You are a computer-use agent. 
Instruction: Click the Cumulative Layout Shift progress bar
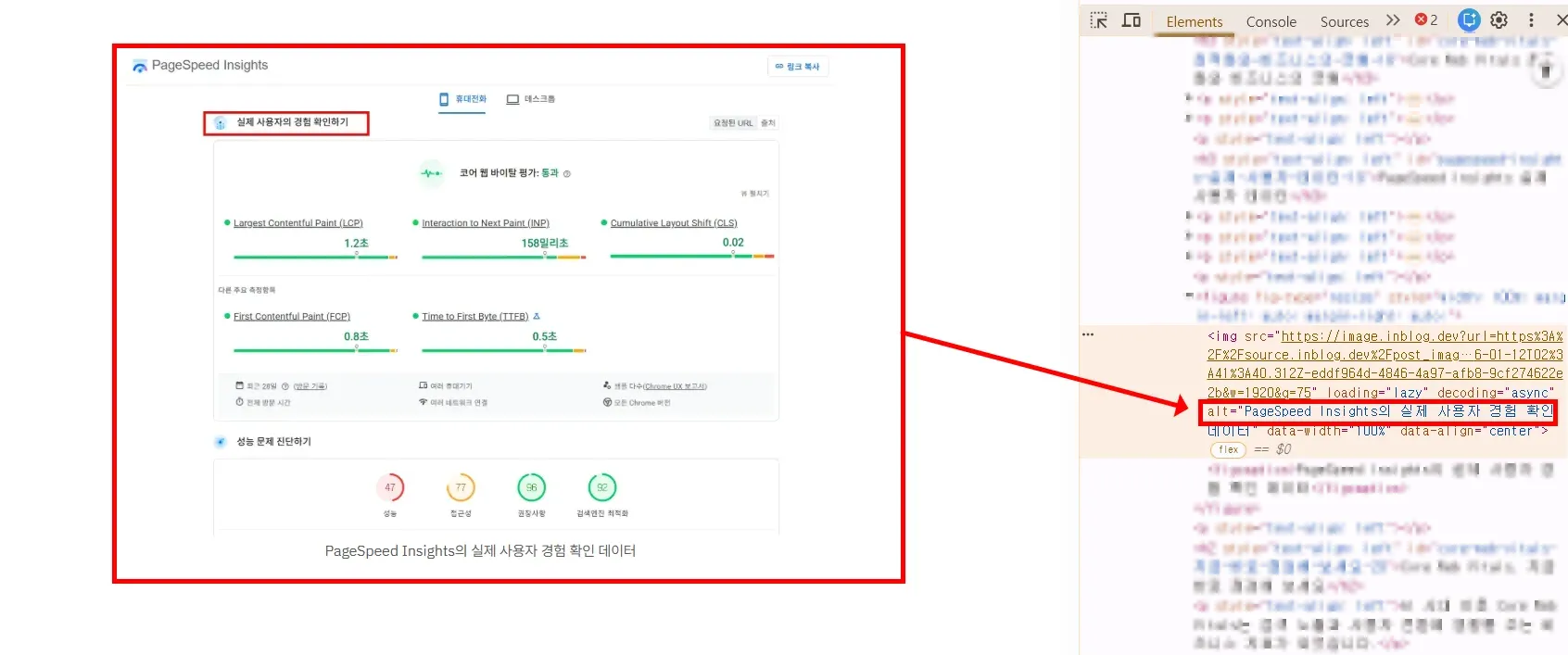(x=691, y=256)
